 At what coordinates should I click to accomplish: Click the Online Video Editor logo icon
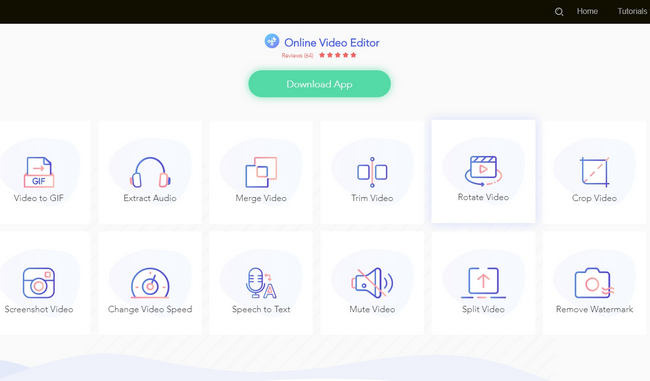pos(272,41)
